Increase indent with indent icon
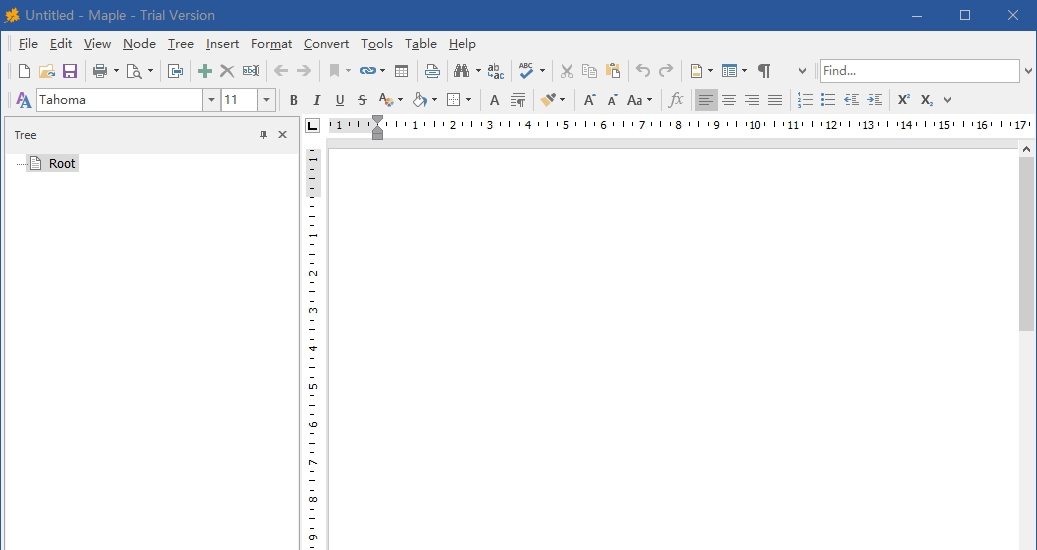 [x=874, y=100]
